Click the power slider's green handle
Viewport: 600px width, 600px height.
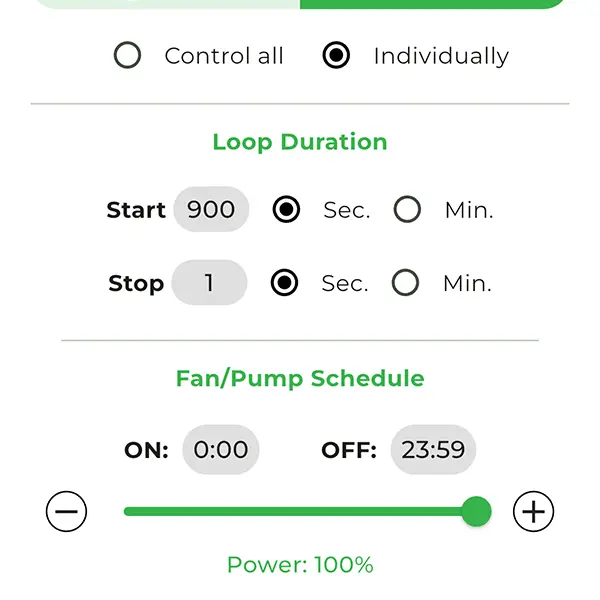[x=476, y=512]
